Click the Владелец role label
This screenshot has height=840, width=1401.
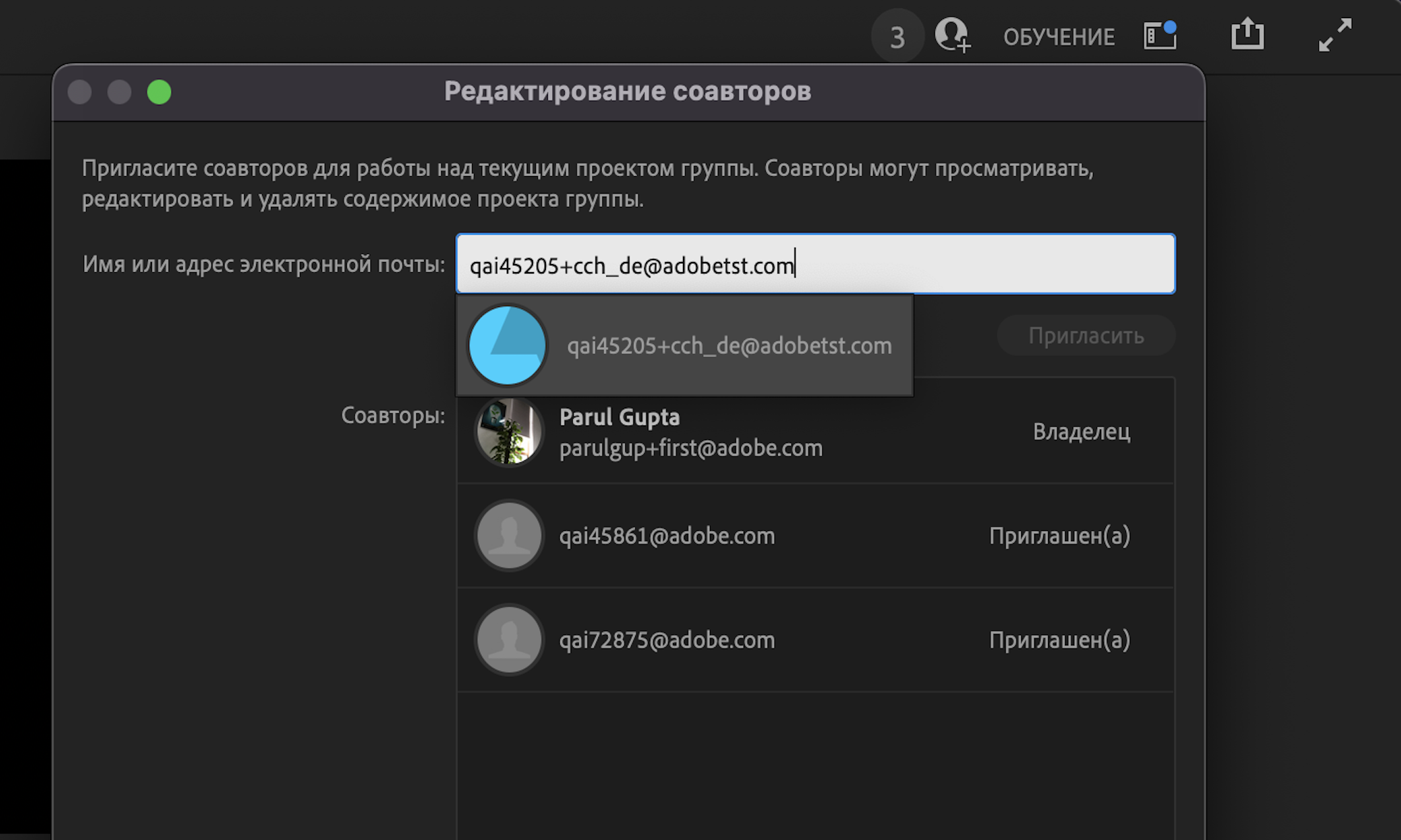[x=1081, y=431]
